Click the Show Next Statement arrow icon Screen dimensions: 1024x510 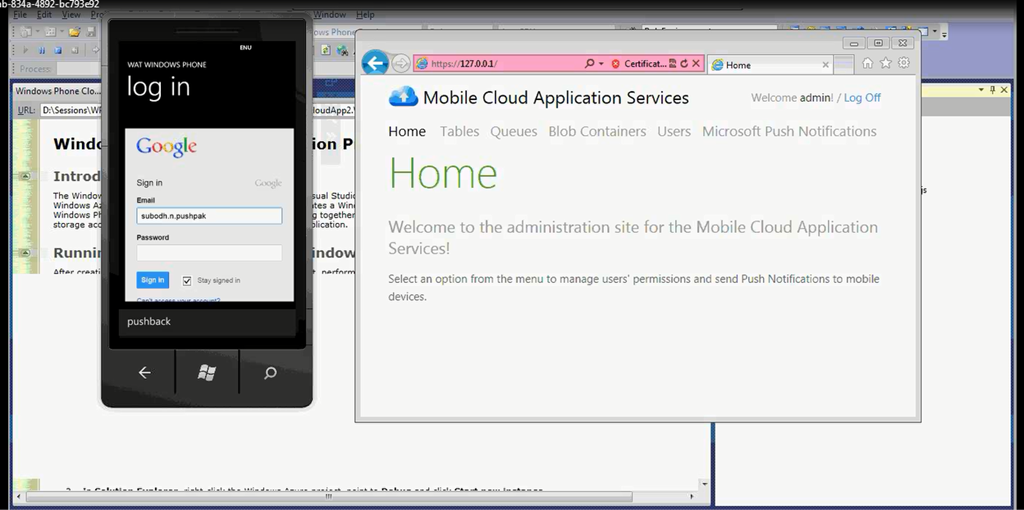[95, 50]
